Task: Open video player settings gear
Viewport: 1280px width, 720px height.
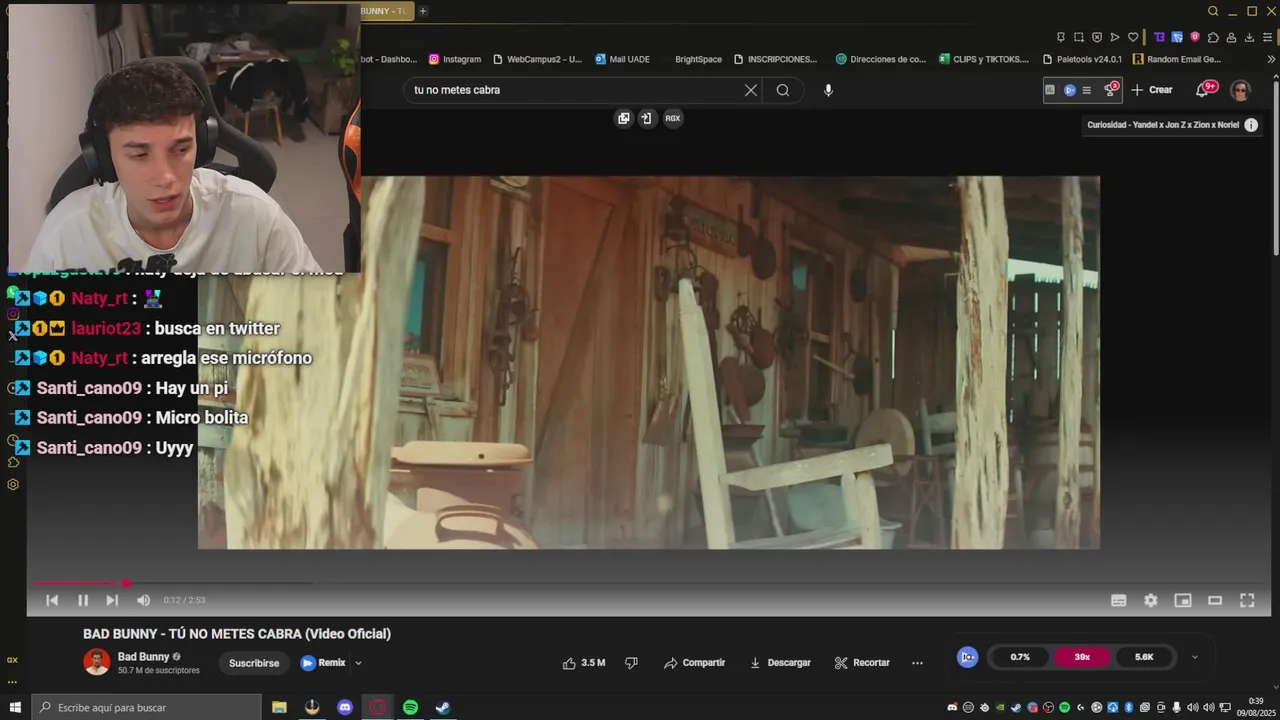Action: (1151, 600)
